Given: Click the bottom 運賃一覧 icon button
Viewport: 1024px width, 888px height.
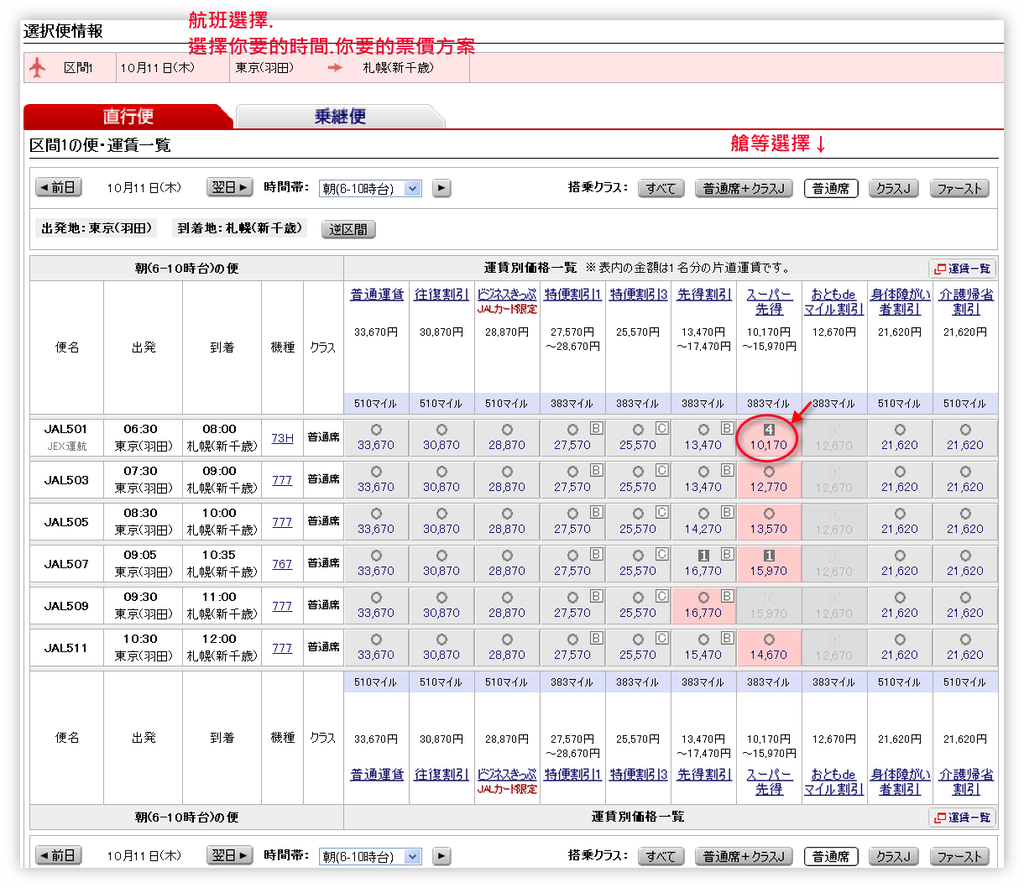Looking at the screenshot, I should pos(962,817).
